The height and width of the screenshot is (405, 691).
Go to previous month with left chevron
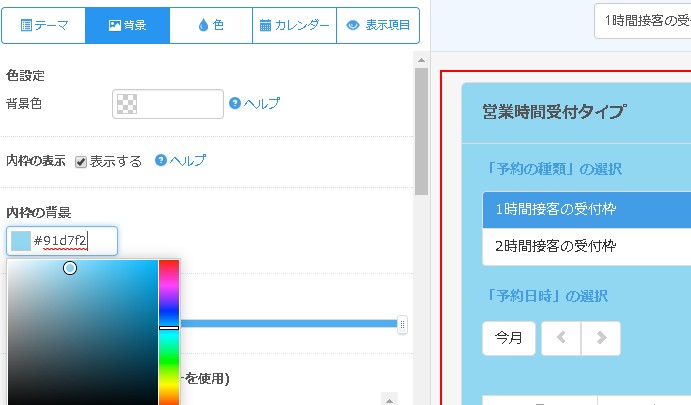[561, 338]
